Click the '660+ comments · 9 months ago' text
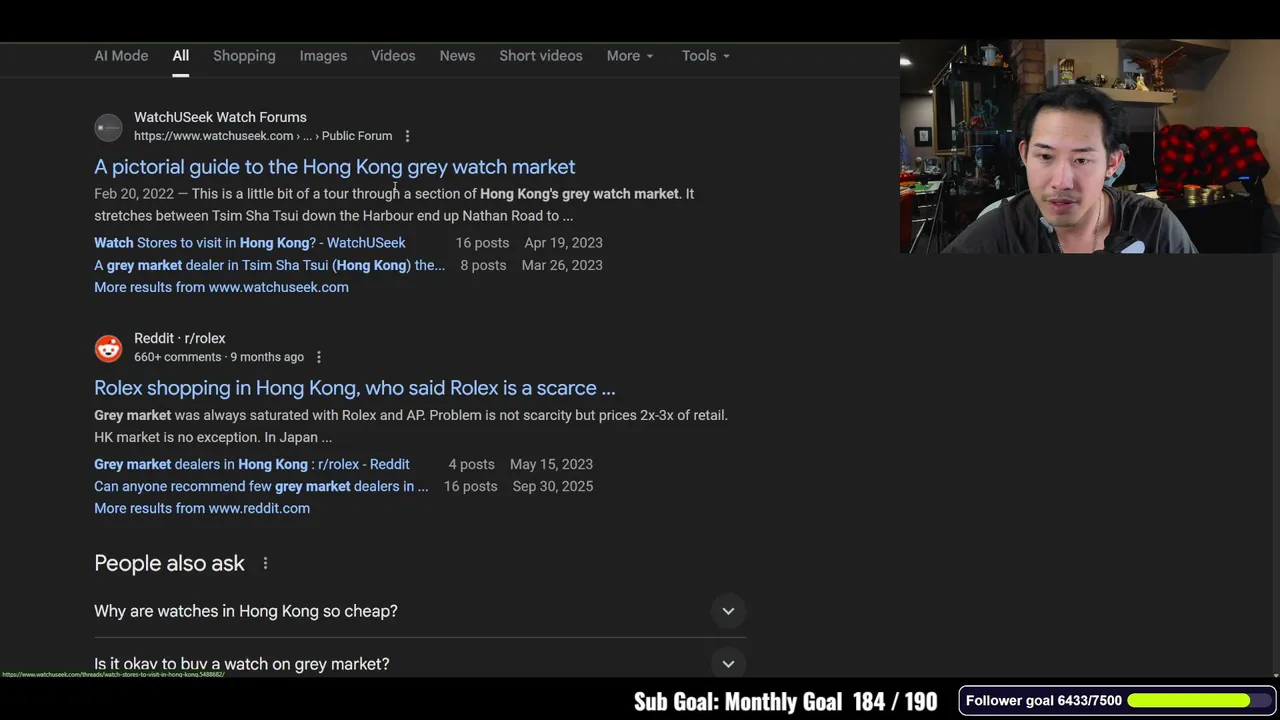This screenshot has width=1280, height=720. tap(219, 357)
